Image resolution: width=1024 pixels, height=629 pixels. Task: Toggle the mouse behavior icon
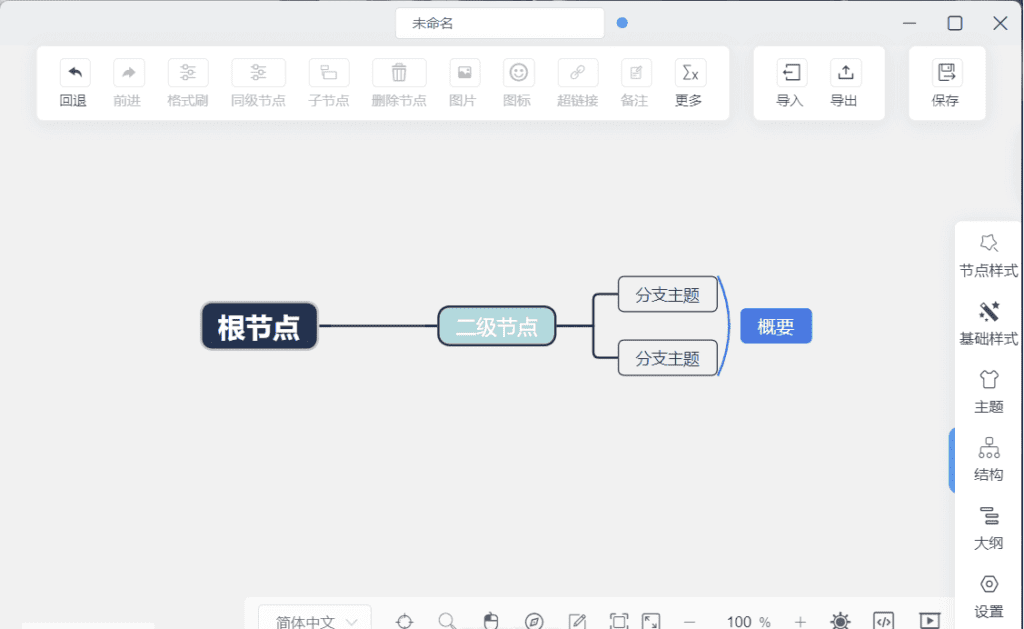(491, 621)
